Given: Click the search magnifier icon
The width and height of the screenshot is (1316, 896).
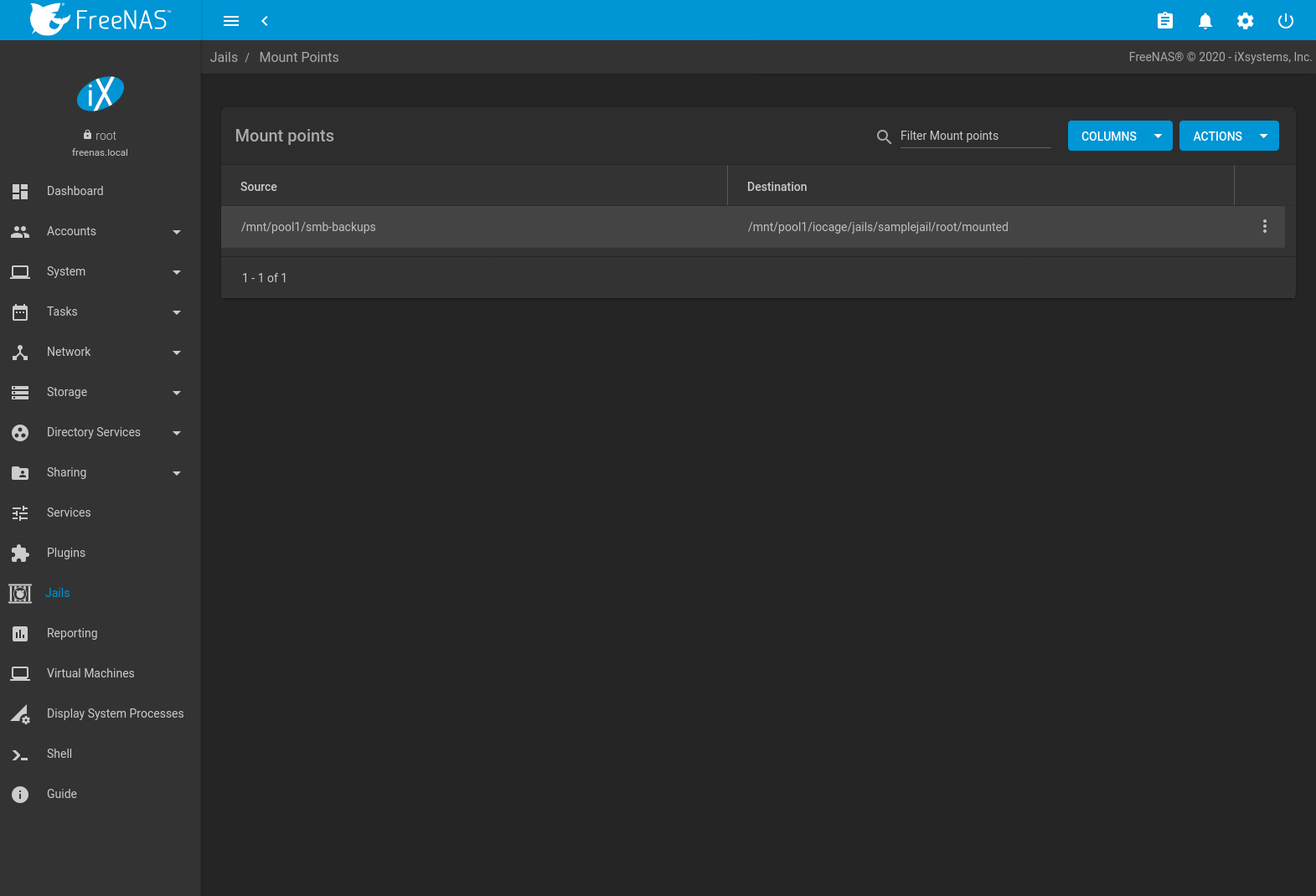Looking at the screenshot, I should pos(883,136).
